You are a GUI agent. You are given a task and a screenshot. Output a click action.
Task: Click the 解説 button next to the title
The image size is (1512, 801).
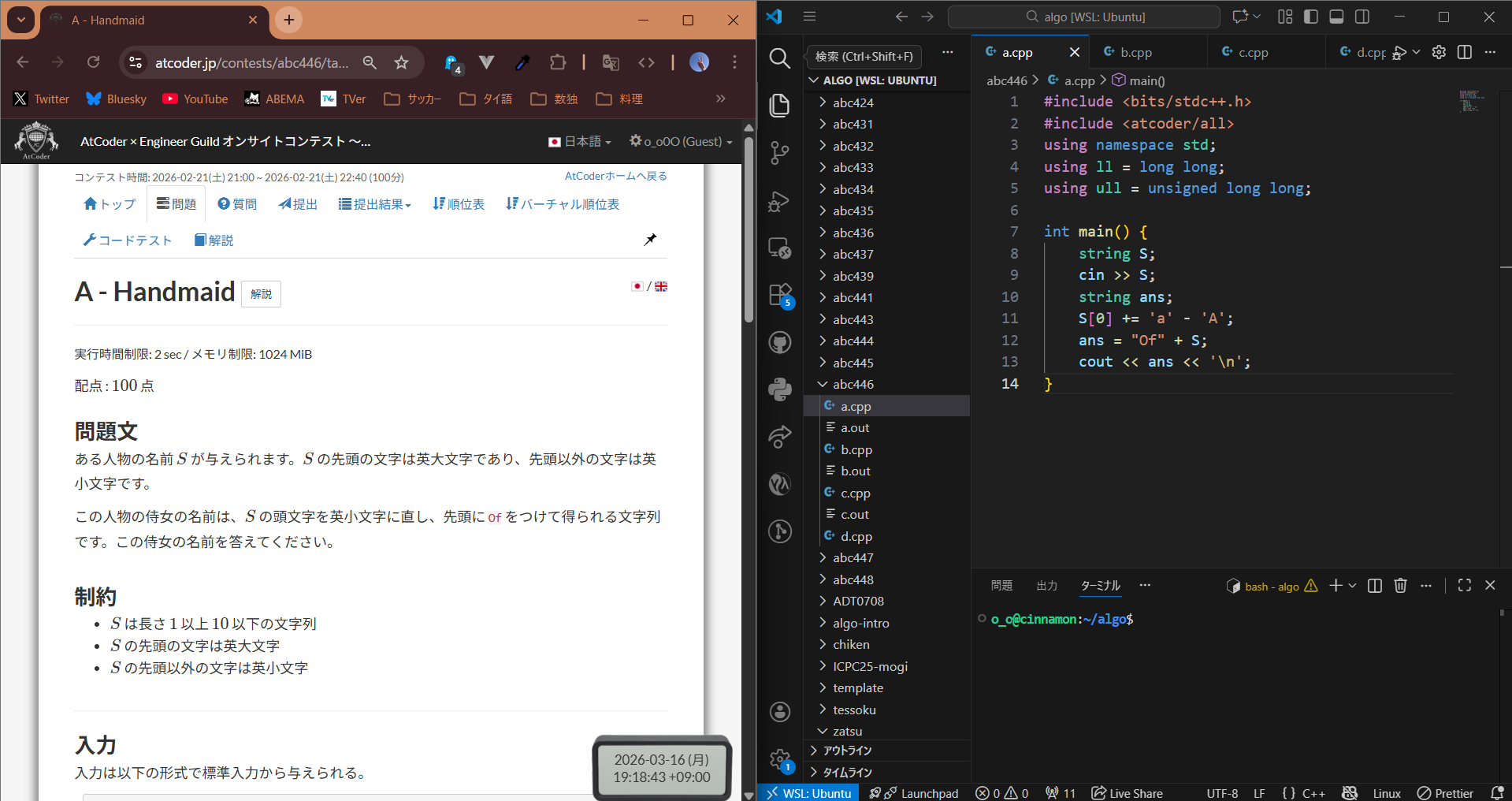tap(261, 294)
